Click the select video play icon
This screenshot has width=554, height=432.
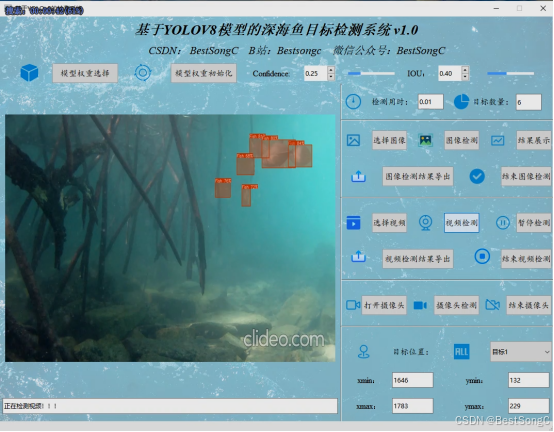tap(353, 223)
